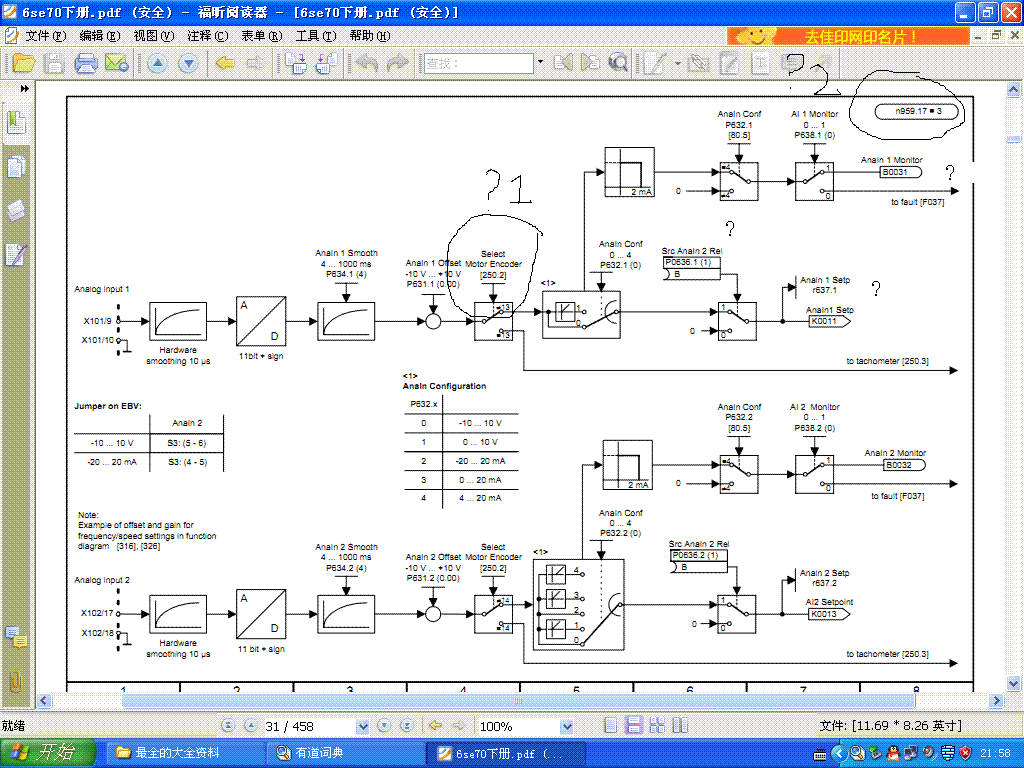Viewport: 1024px width, 768px height.
Task: Go to next page in status bar
Action: (x=385, y=726)
